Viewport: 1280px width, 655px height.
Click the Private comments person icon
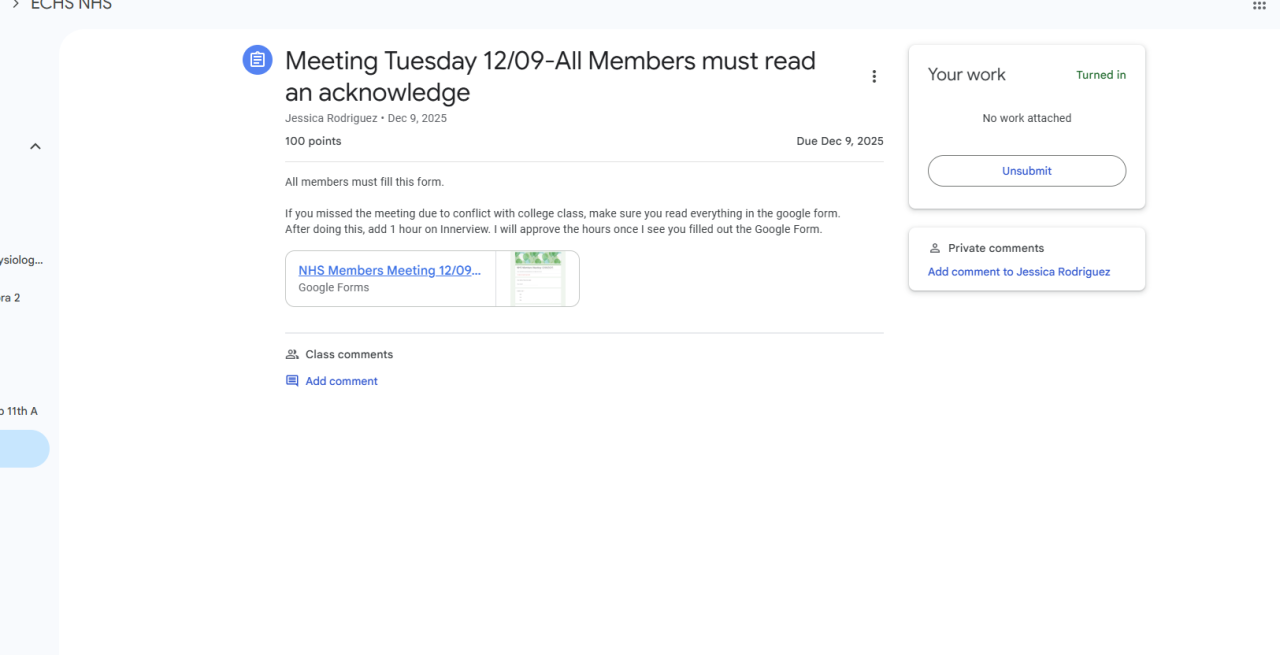click(x=935, y=248)
